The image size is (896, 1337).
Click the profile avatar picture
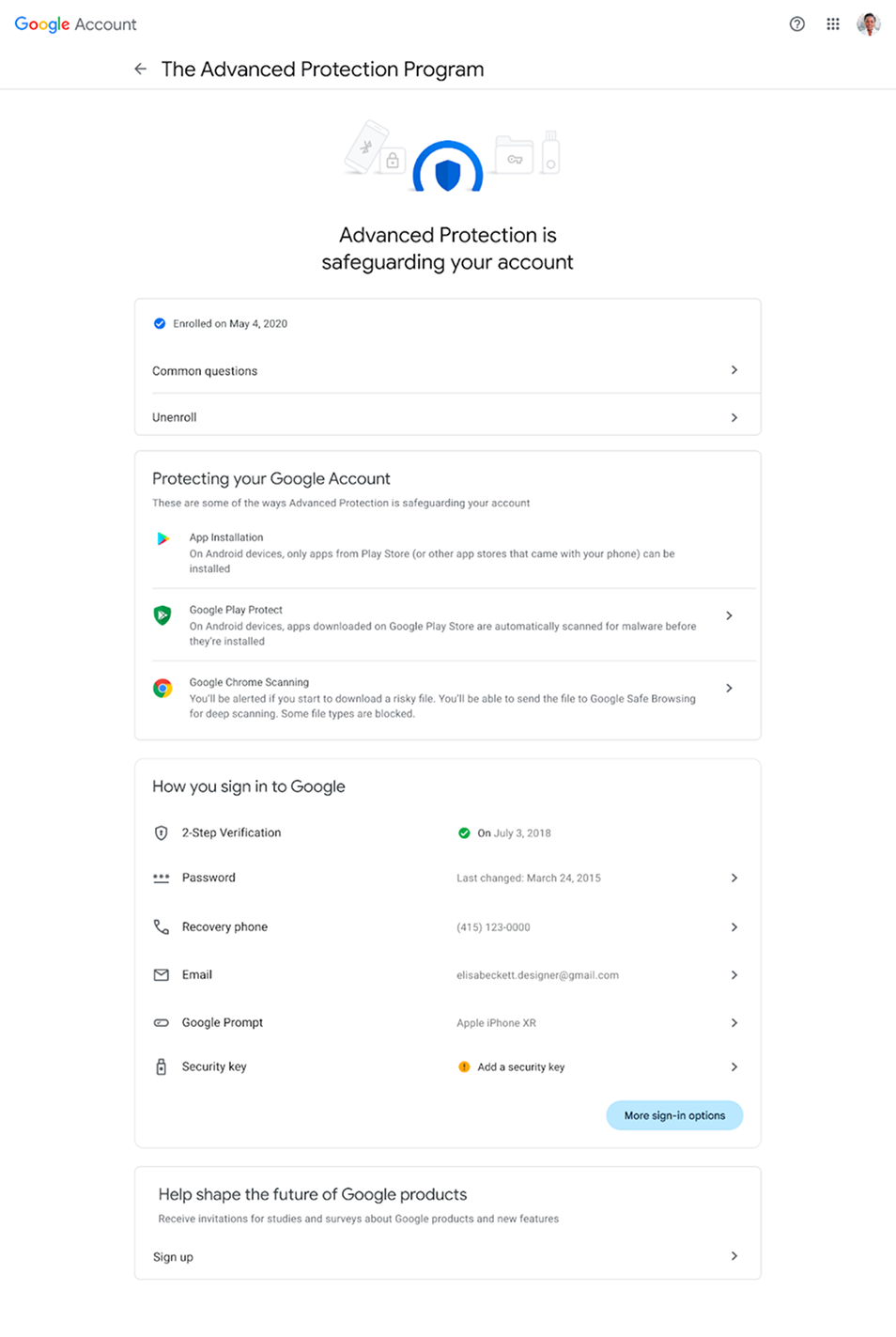(x=868, y=23)
